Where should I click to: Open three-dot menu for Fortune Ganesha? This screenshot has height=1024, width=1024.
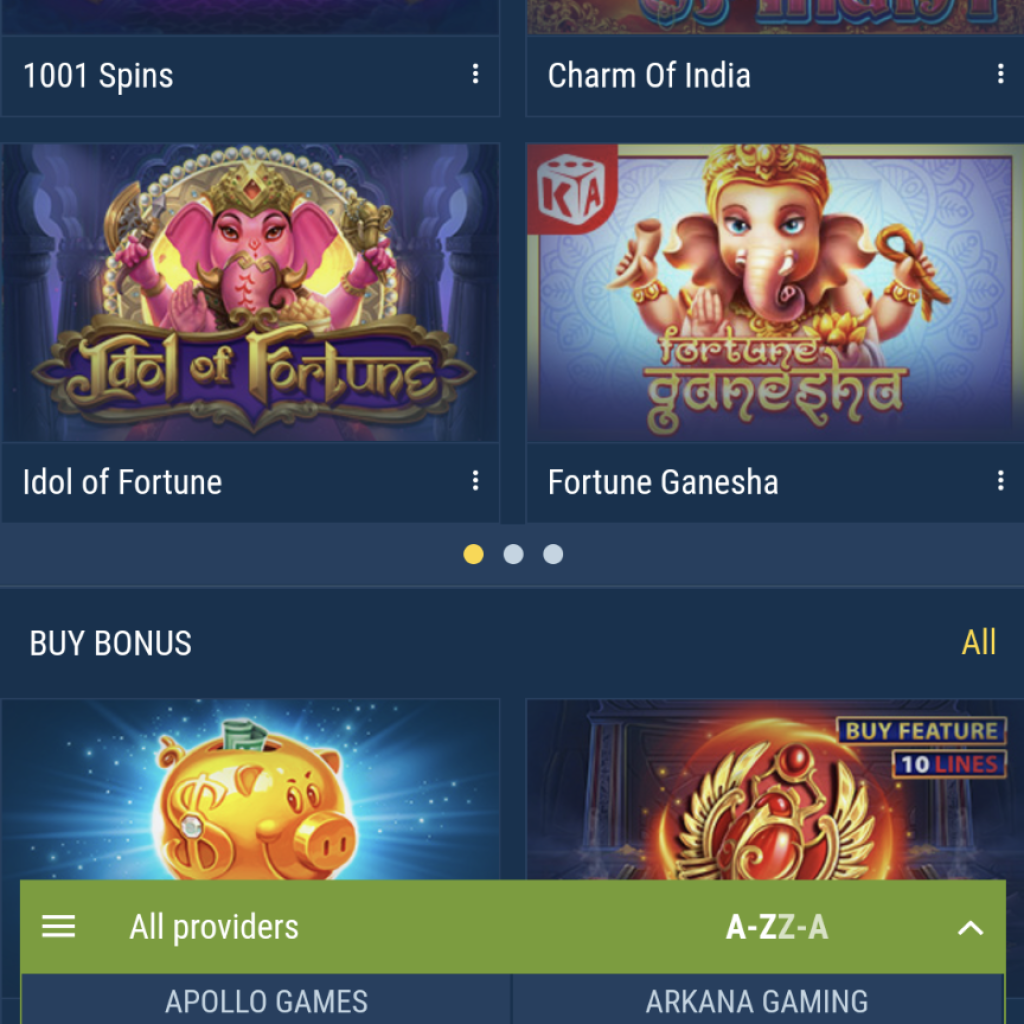(1000, 481)
